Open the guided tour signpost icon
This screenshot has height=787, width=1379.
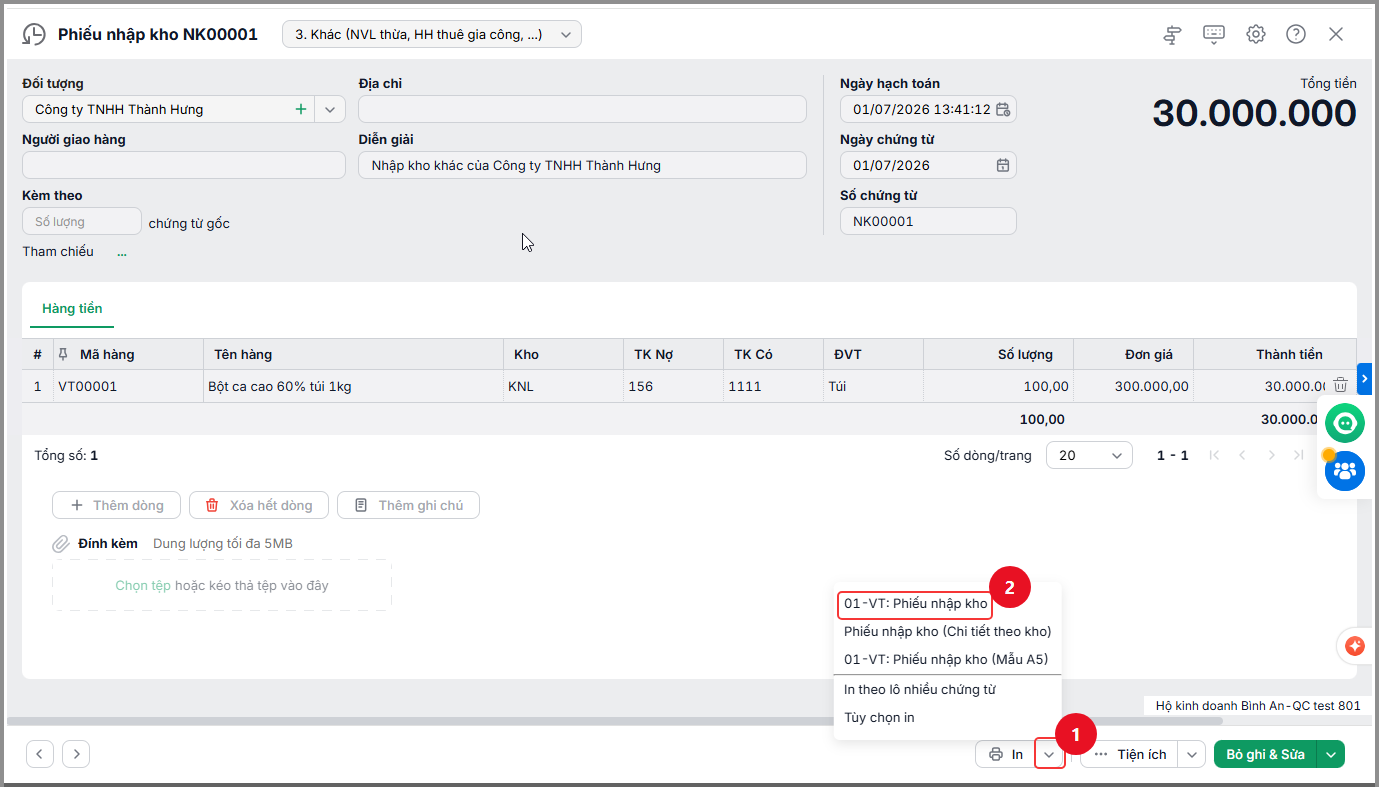coord(1173,35)
